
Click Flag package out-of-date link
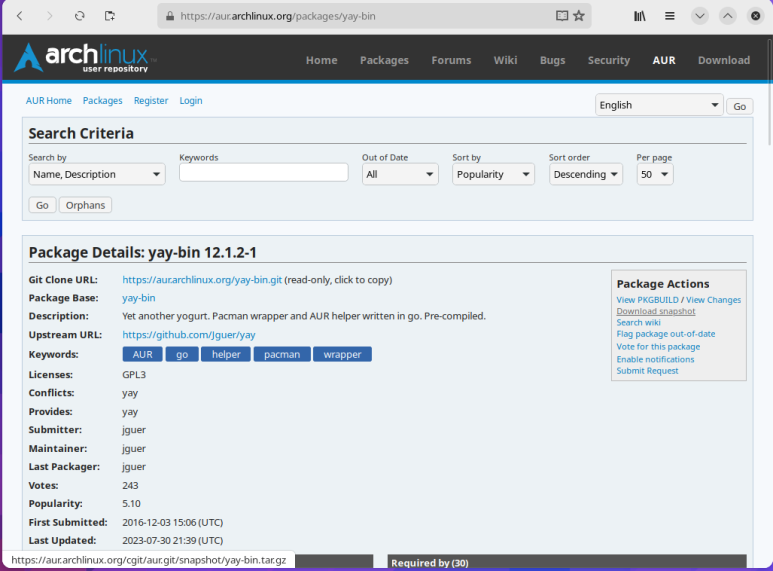(666, 334)
